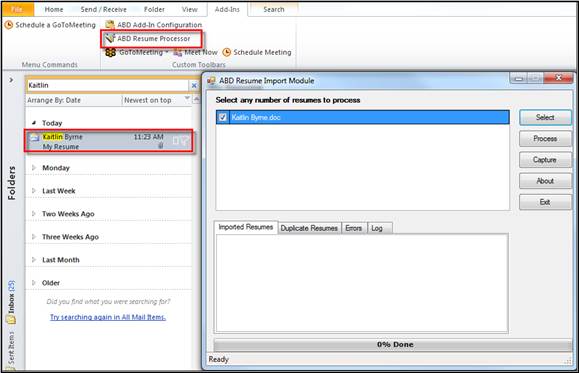Clear the search with the X icon
Screen dimensions: 579x373
tap(194, 86)
